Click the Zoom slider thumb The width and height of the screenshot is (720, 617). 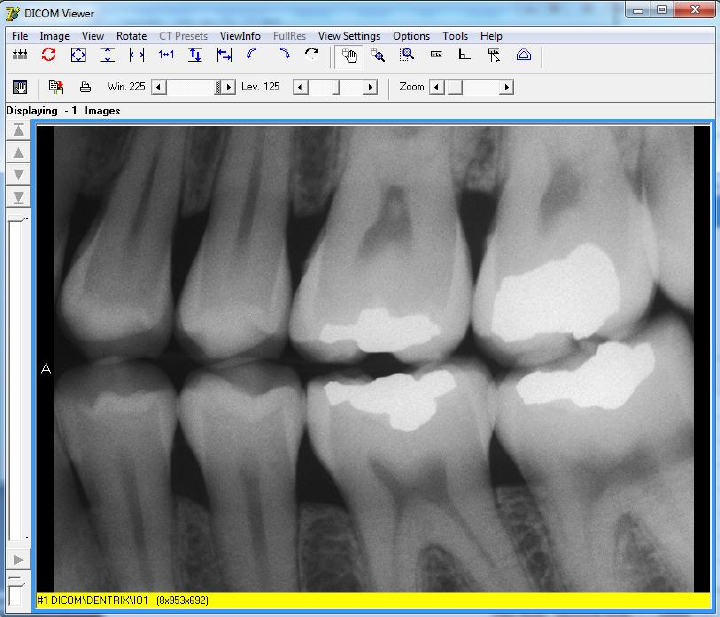point(455,87)
